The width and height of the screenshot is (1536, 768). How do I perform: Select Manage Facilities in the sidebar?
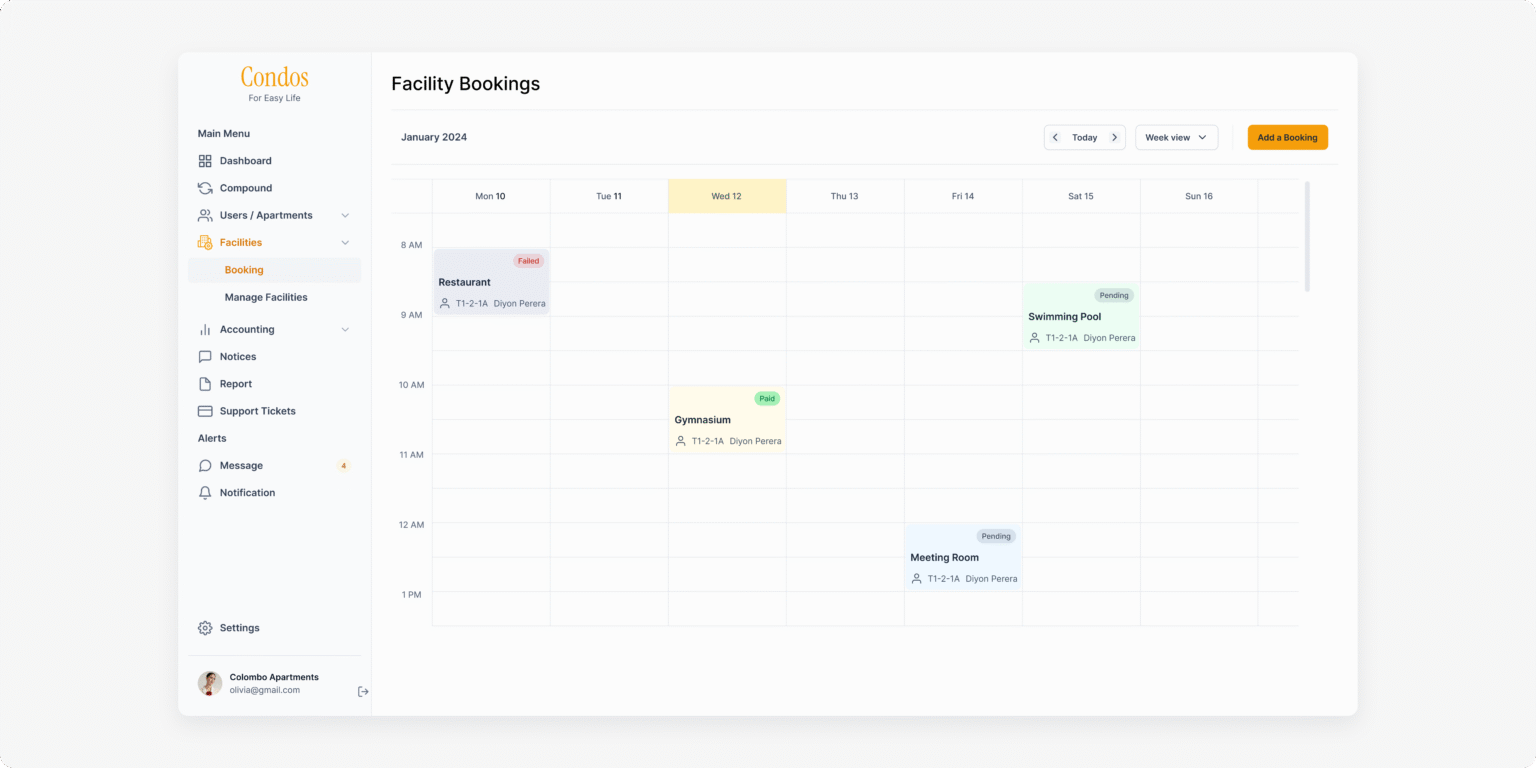point(266,297)
